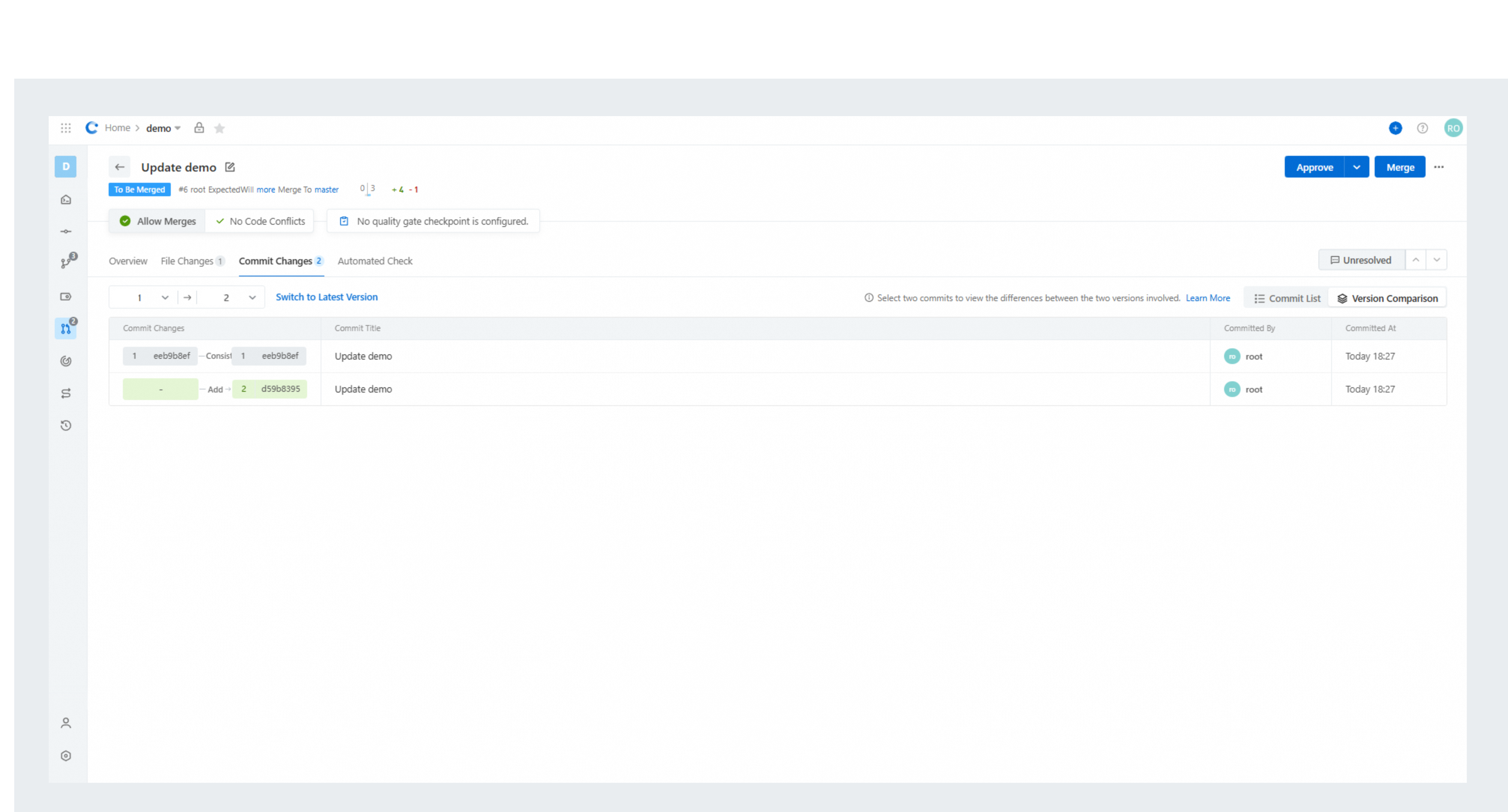1508x812 pixels.
Task: Click the blue plus create icon
Action: point(1395,128)
